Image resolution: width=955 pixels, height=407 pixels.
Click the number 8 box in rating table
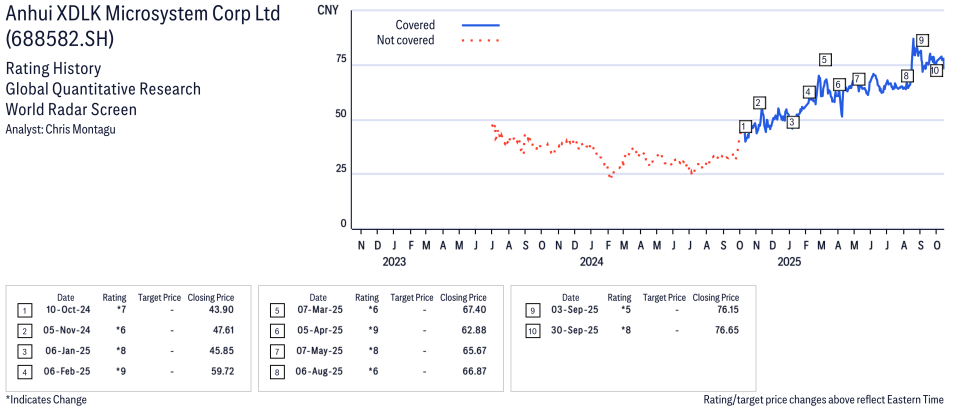click(x=276, y=372)
